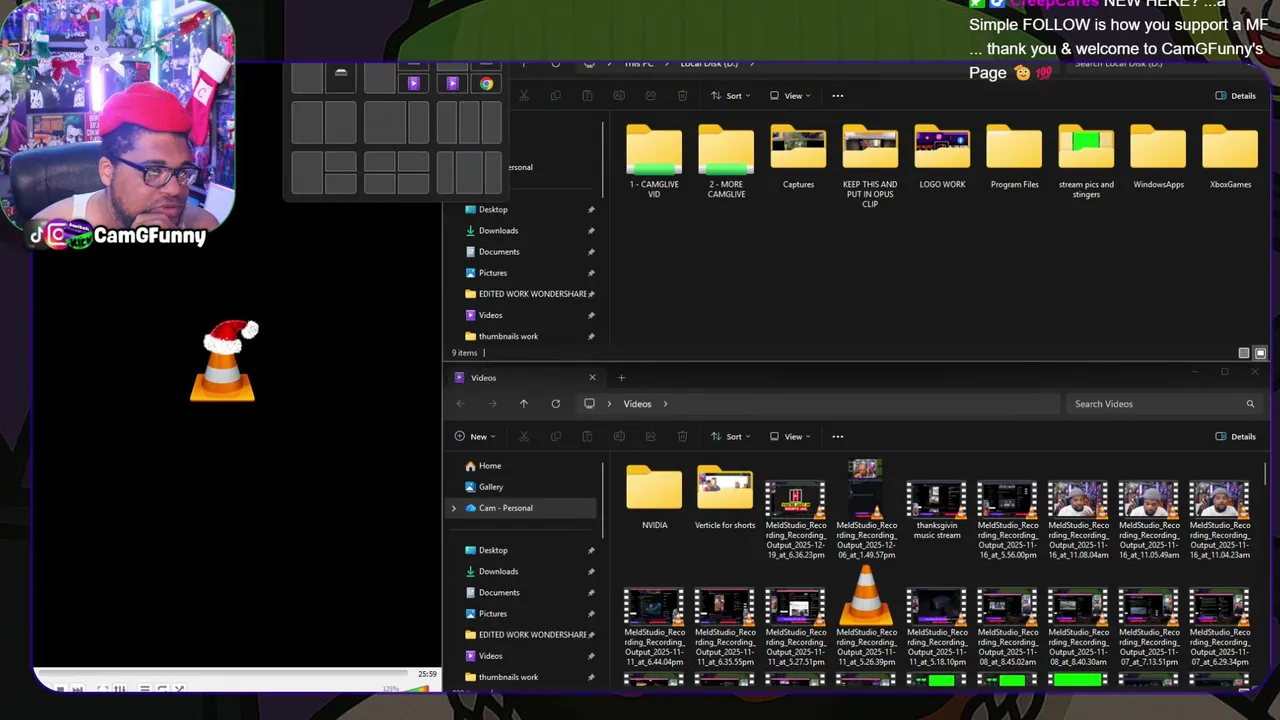The height and width of the screenshot is (720, 1280).
Task: Open the View dropdown in Videos window
Action: [791, 436]
